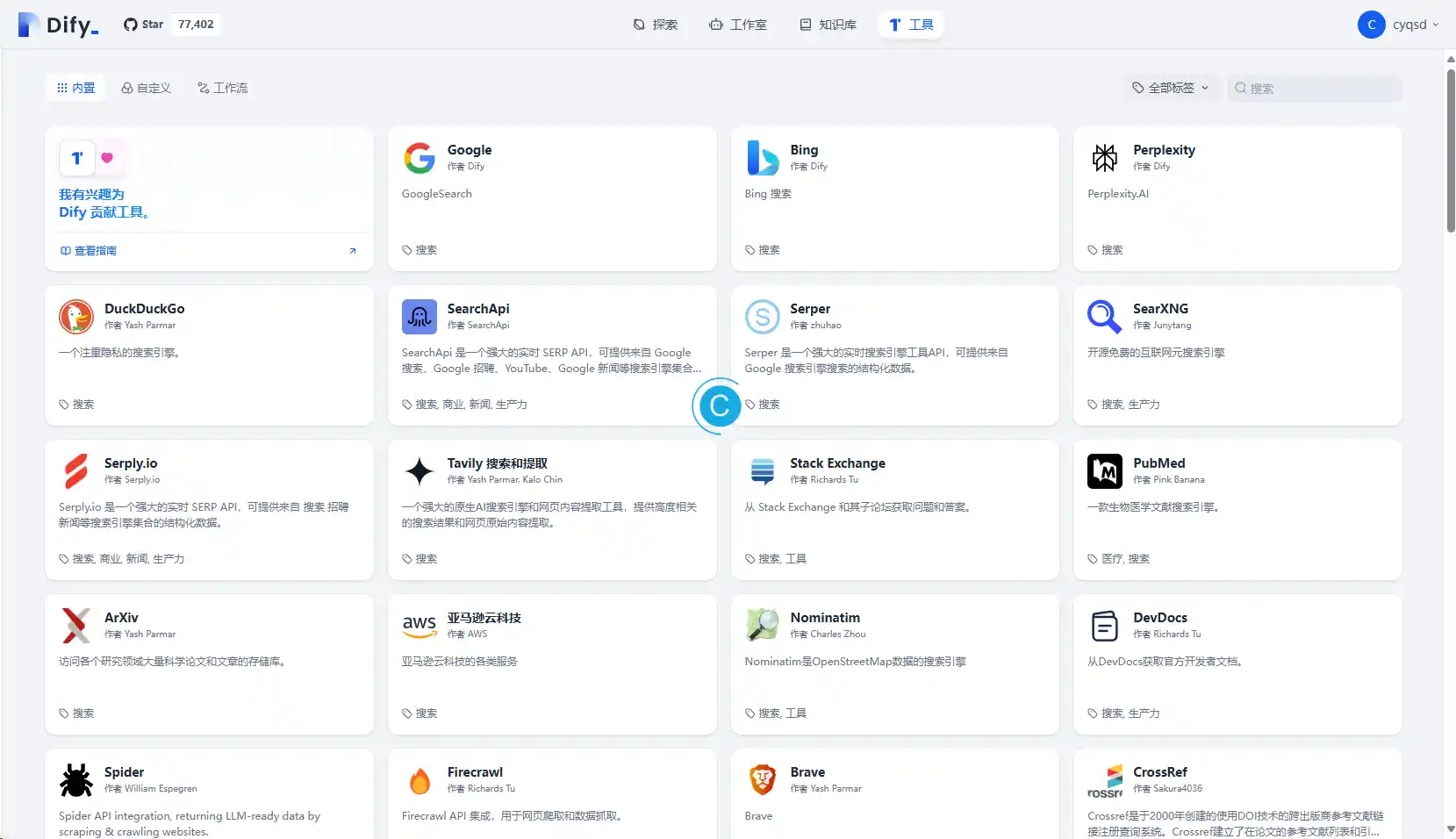This screenshot has width=1456, height=839.
Task: Click the aws logo icon
Action: pyautogui.click(x=420, y=626)
